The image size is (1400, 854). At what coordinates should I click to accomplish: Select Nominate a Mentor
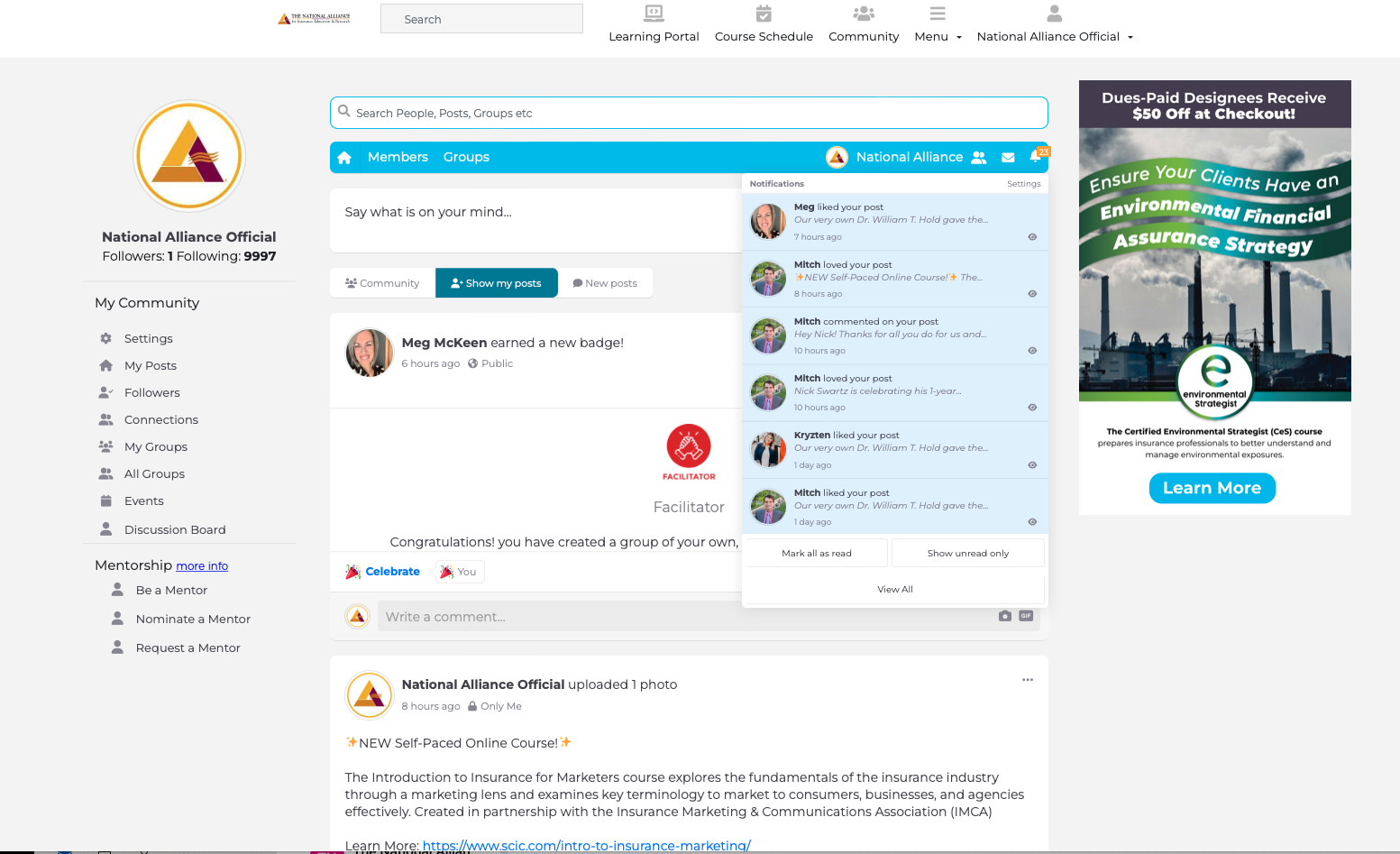[193, 619]
